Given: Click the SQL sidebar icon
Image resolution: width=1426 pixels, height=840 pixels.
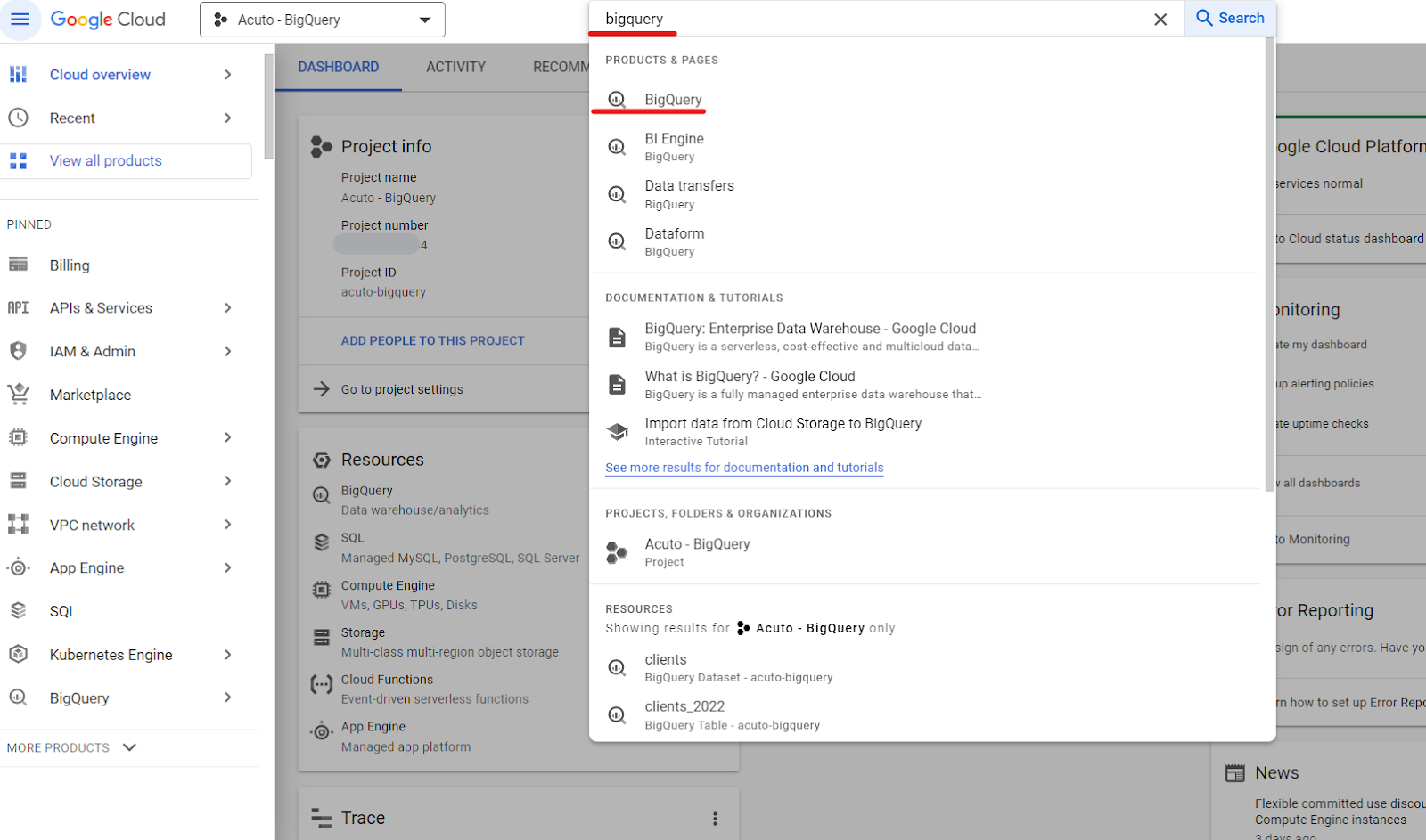Looking at the screenshot, I should click(x=18, y=610).
